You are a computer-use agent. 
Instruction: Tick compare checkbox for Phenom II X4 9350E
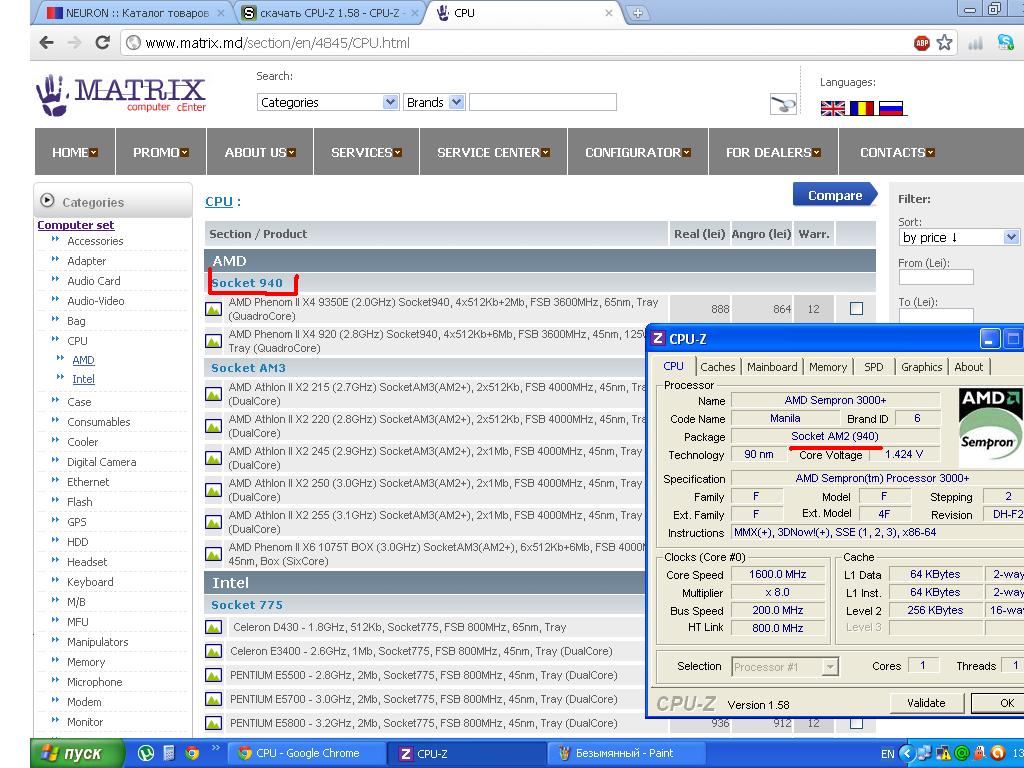pos(856,308)
